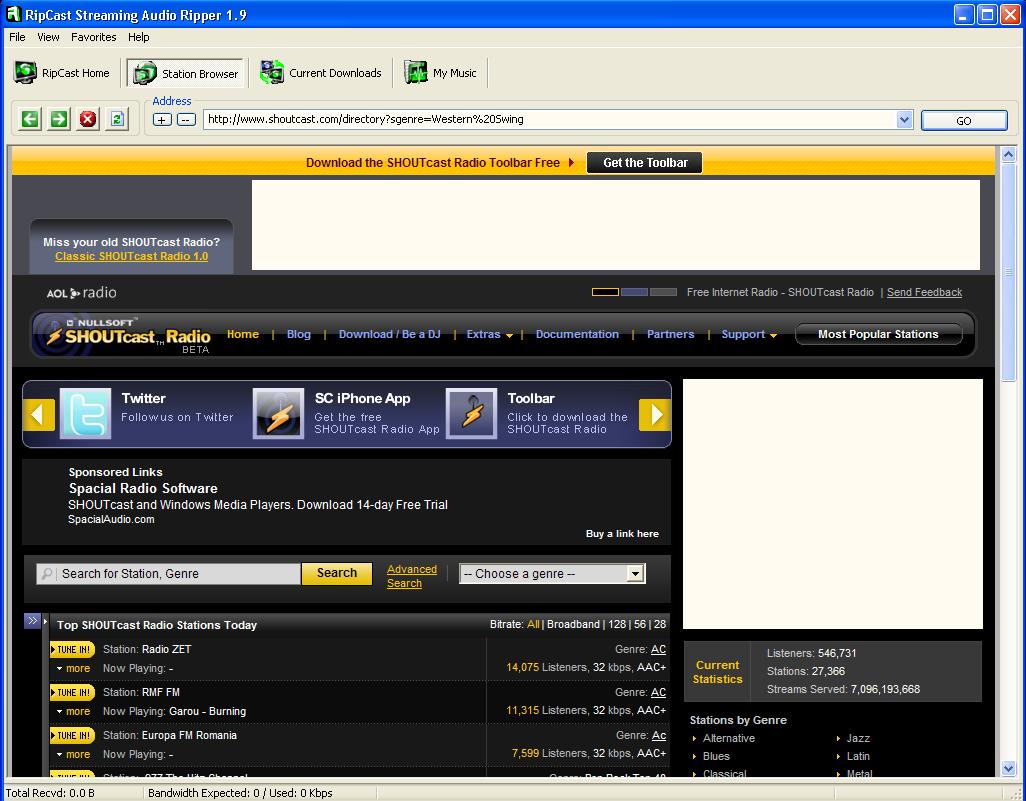This screenshot has width=1026, height=801.
Task: Click the SC iPhone App icon
Action: pyautogui.click(x=279, y=414)
